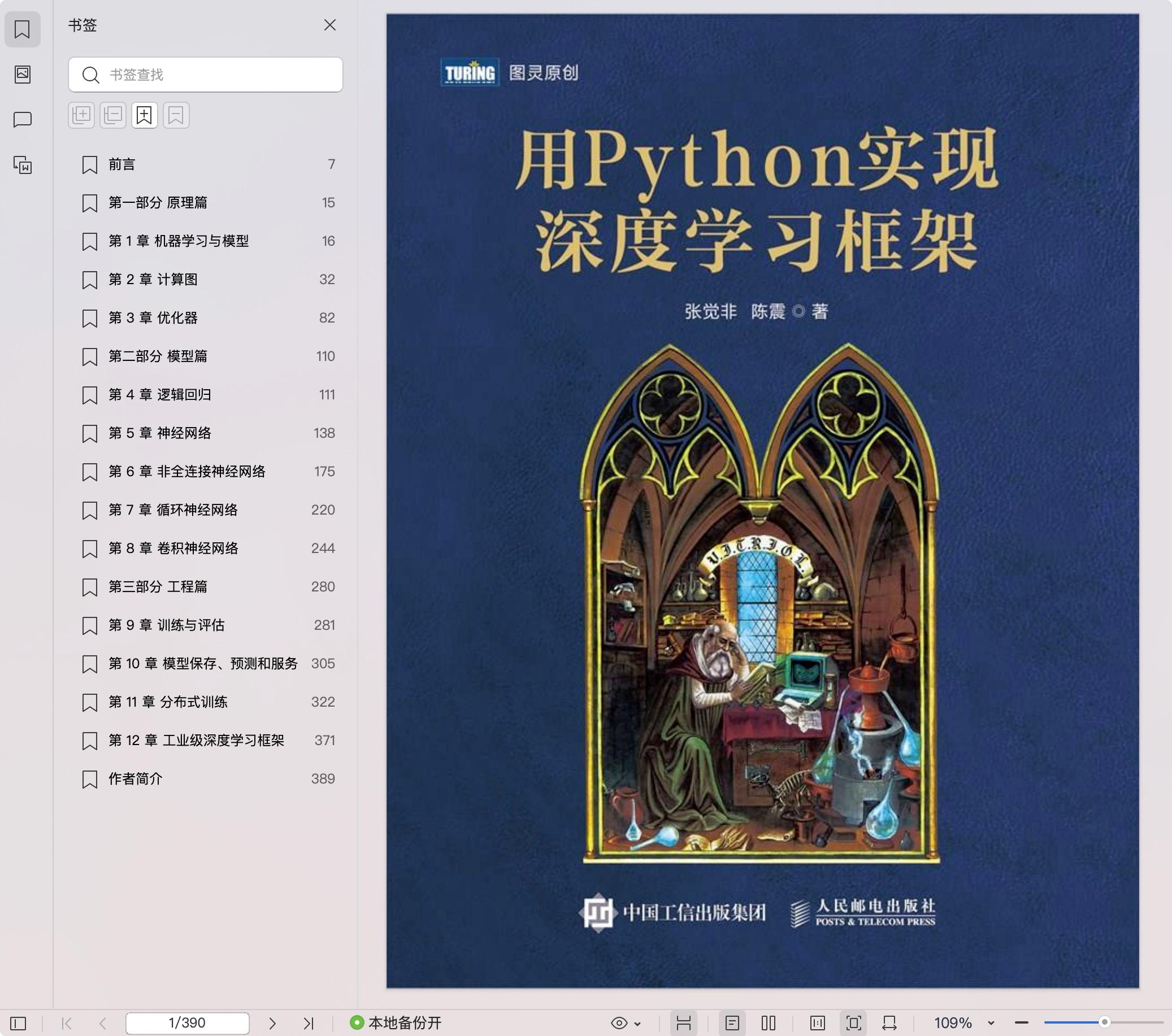Image resolution: width=1172 pixels, height=1036 pixels.
Task: Open bookmark 第一部分 原理篇
Action: tap(205, 203)
